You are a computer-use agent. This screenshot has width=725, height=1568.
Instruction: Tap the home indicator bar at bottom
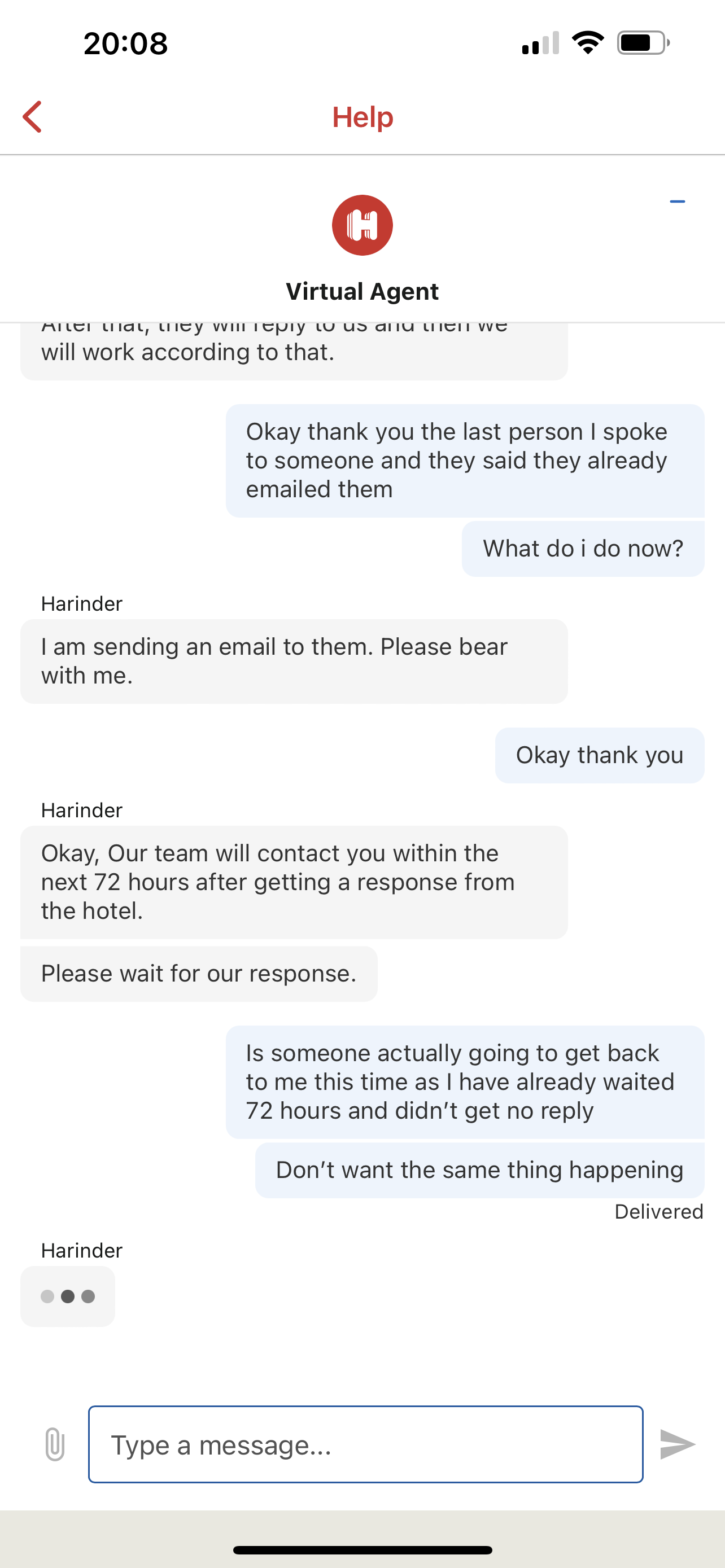362,1546
